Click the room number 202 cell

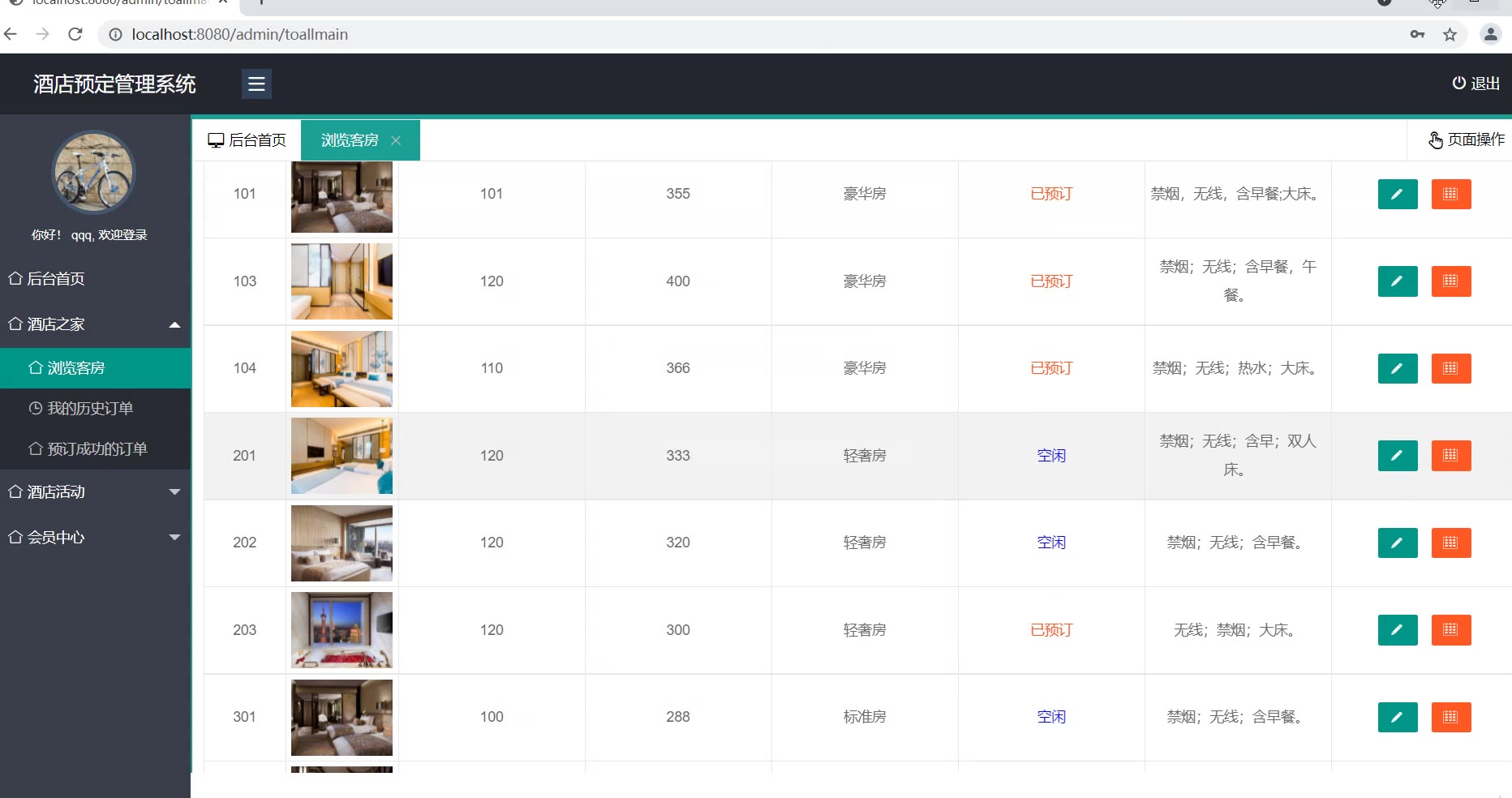coord(245,543)
